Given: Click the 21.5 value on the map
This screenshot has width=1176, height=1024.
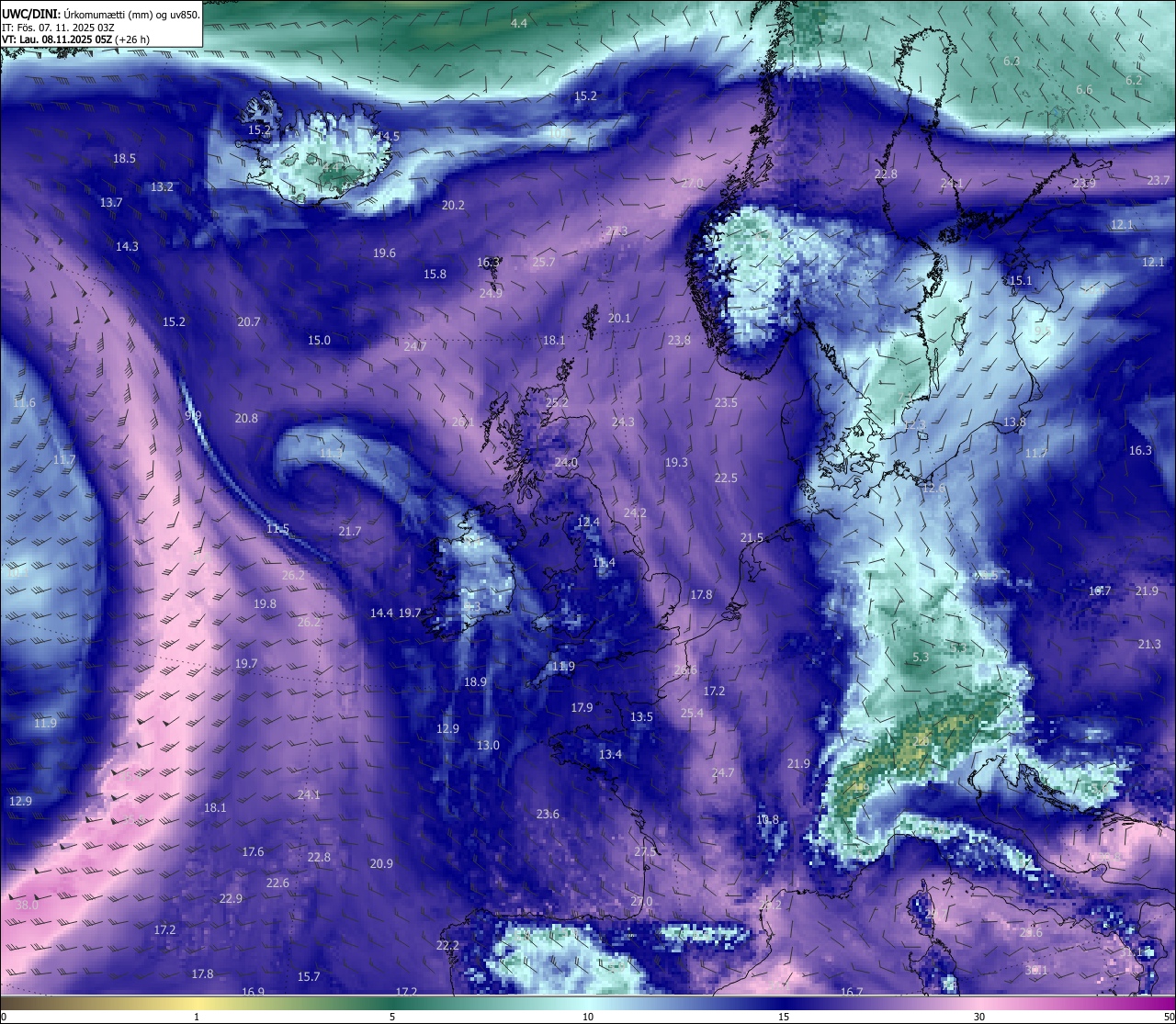Looking at the screenshot, I should [x=752, y=537].
